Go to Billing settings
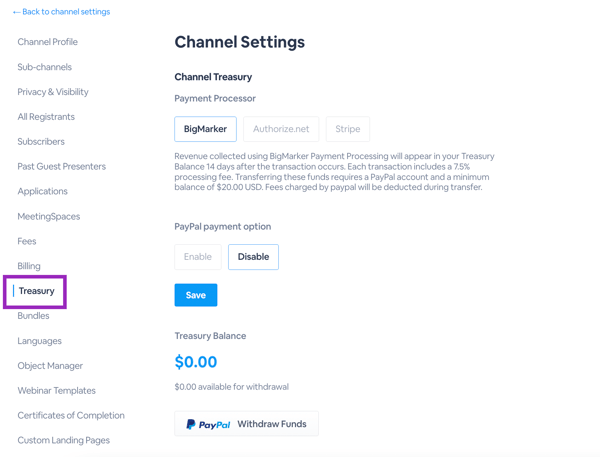The height and width of the screenshot is (457, 600). point(29,266)
